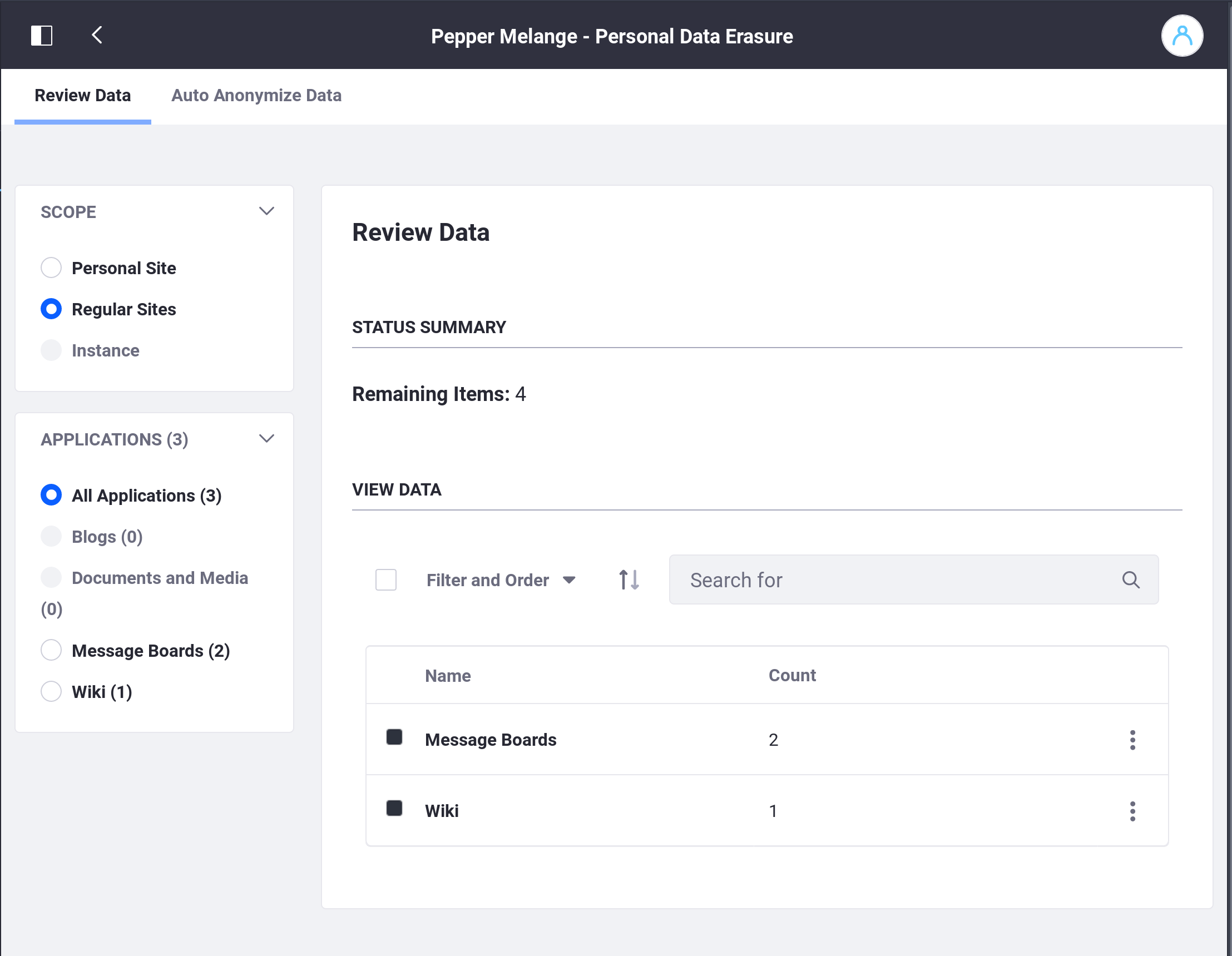Screen dimensions: 1232x956
Task: Toggle the product menu sidebar icon
Action: click(x=41, y=36)
